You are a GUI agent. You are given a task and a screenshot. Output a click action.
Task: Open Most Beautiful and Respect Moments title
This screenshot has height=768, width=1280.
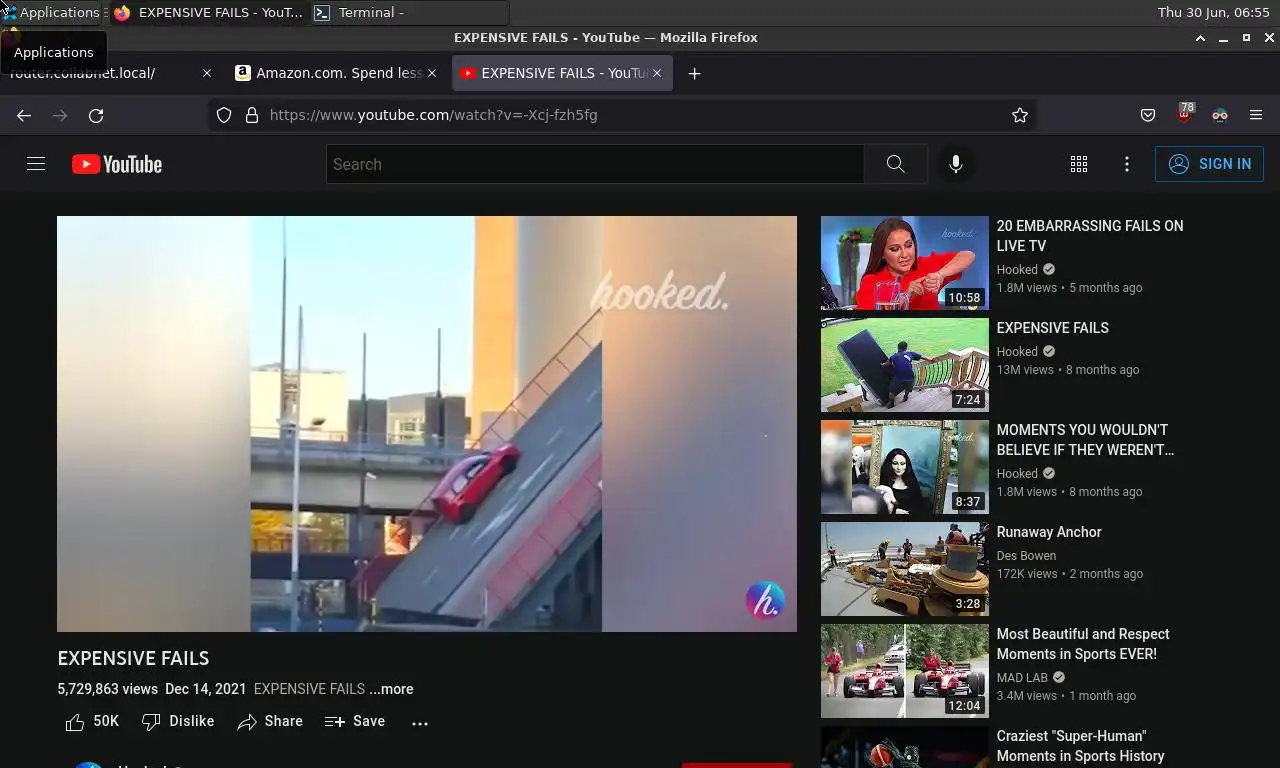pyautogui.click(x=1083, y=644)
